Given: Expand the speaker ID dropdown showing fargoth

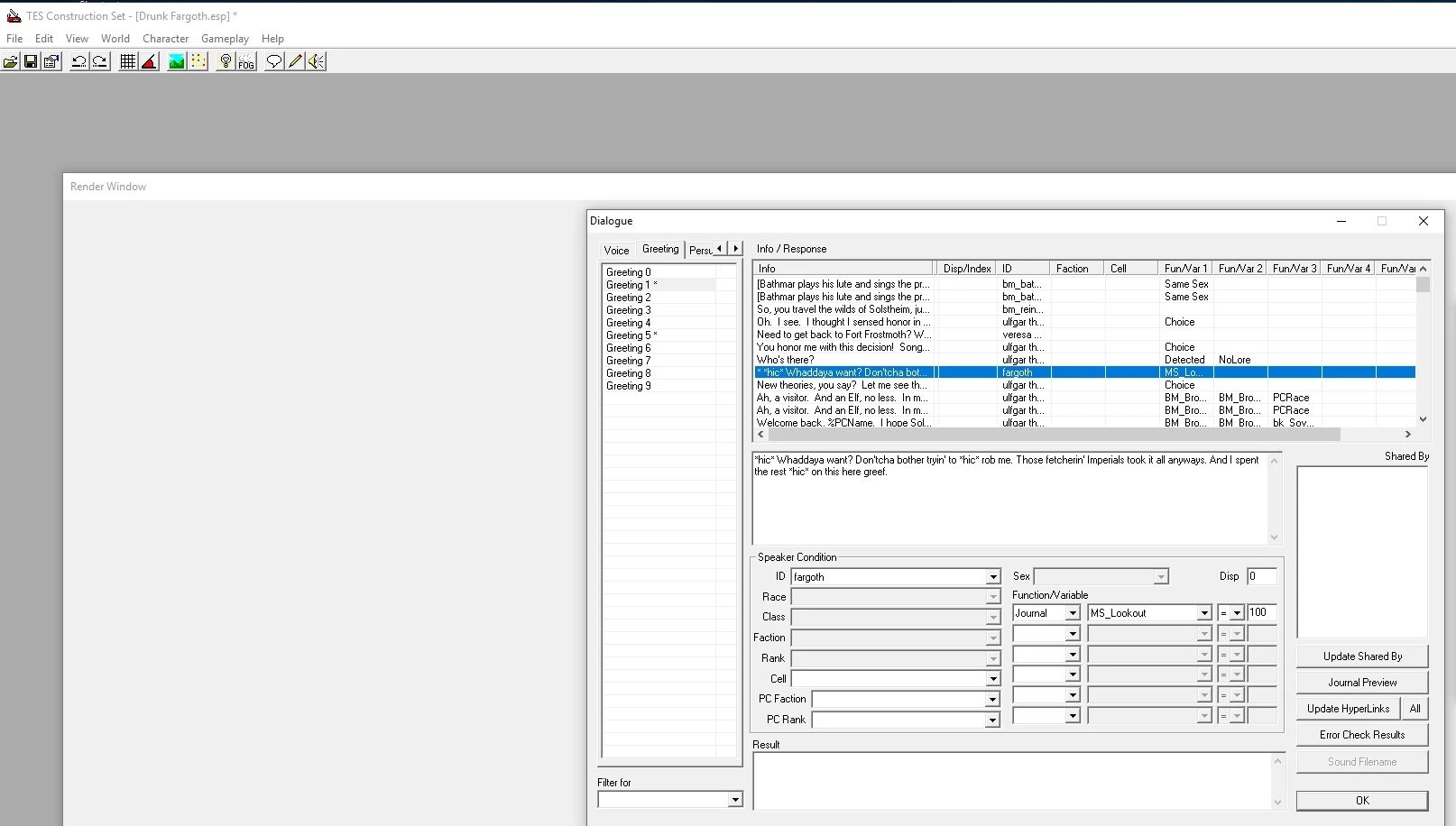Looking at the screenshot, I should (x=992, y=577).
